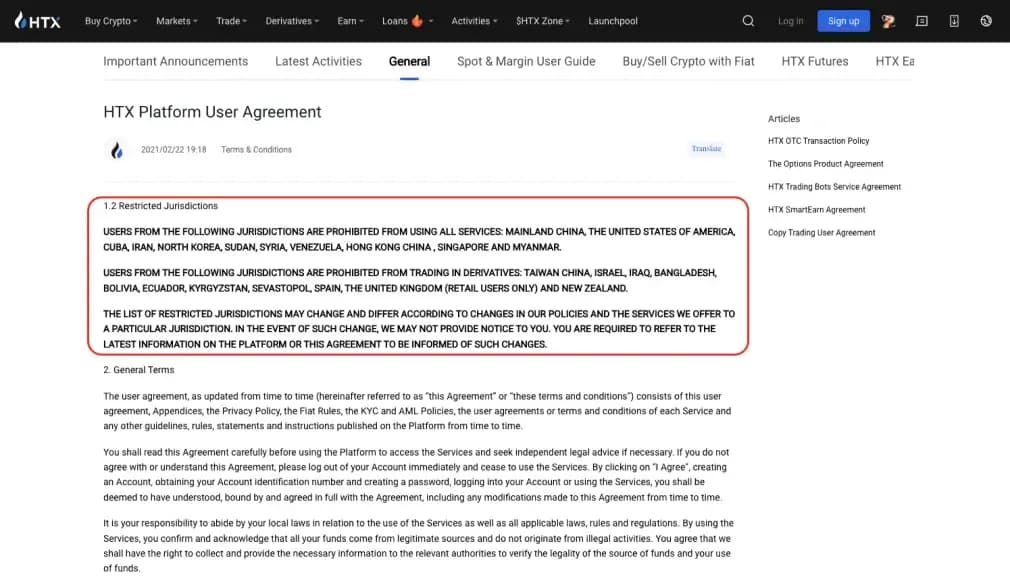Click the app download icon
1010x583 pixels.
point(954,21)
